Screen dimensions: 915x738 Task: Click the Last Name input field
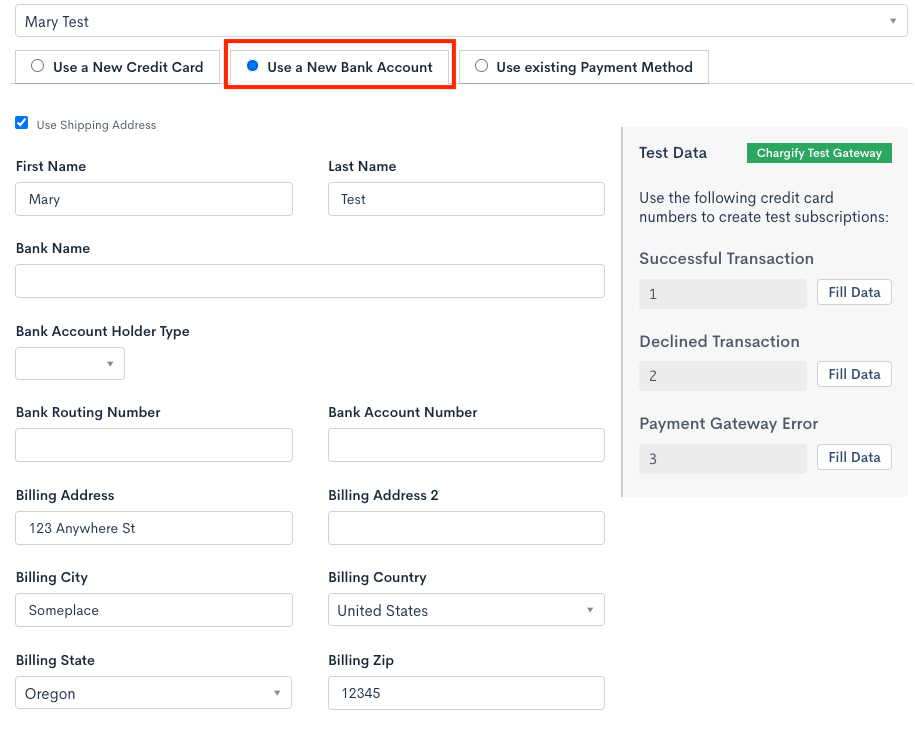(466, 199)
